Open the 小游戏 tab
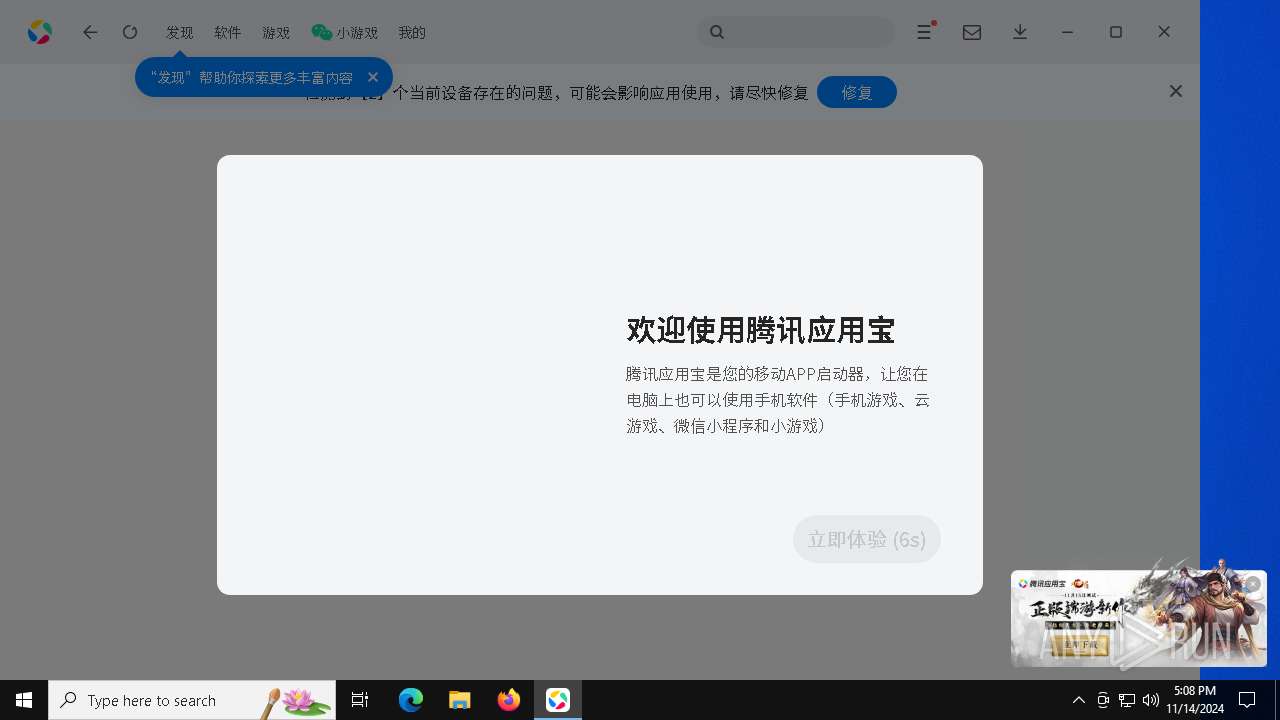The image size is (1280, 720). [345, 33]
